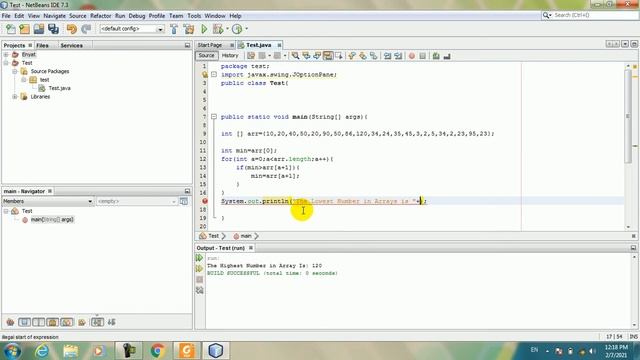The width and height of the screenshot is (640, 360).
Task: Collapse the import fold on line 2
Action: 214,75
